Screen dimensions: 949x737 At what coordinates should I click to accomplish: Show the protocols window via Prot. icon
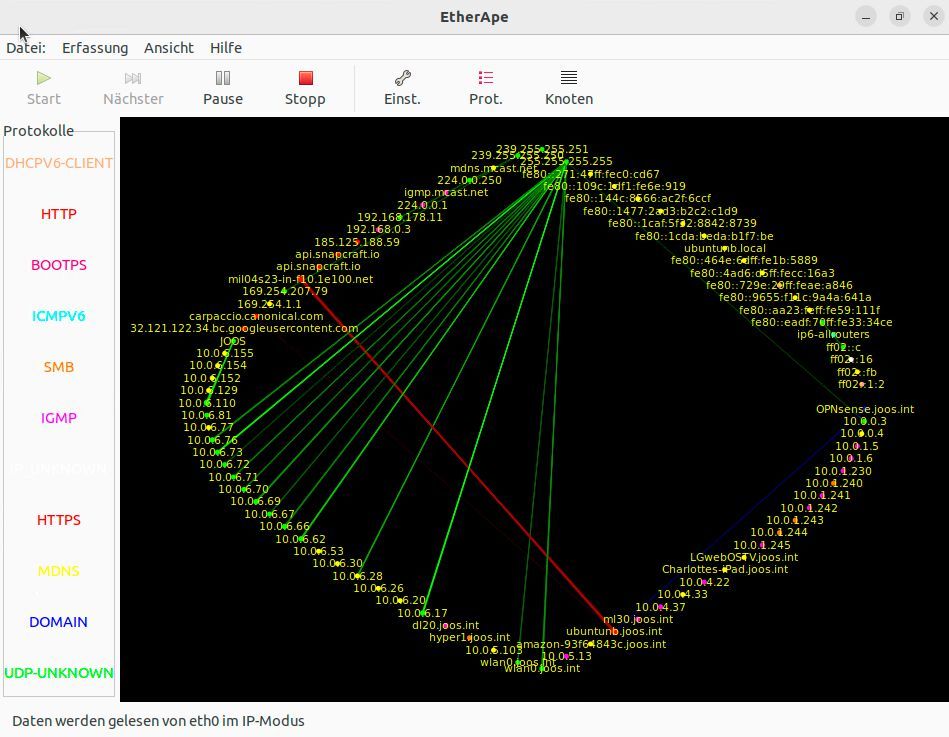click(485, 77)
